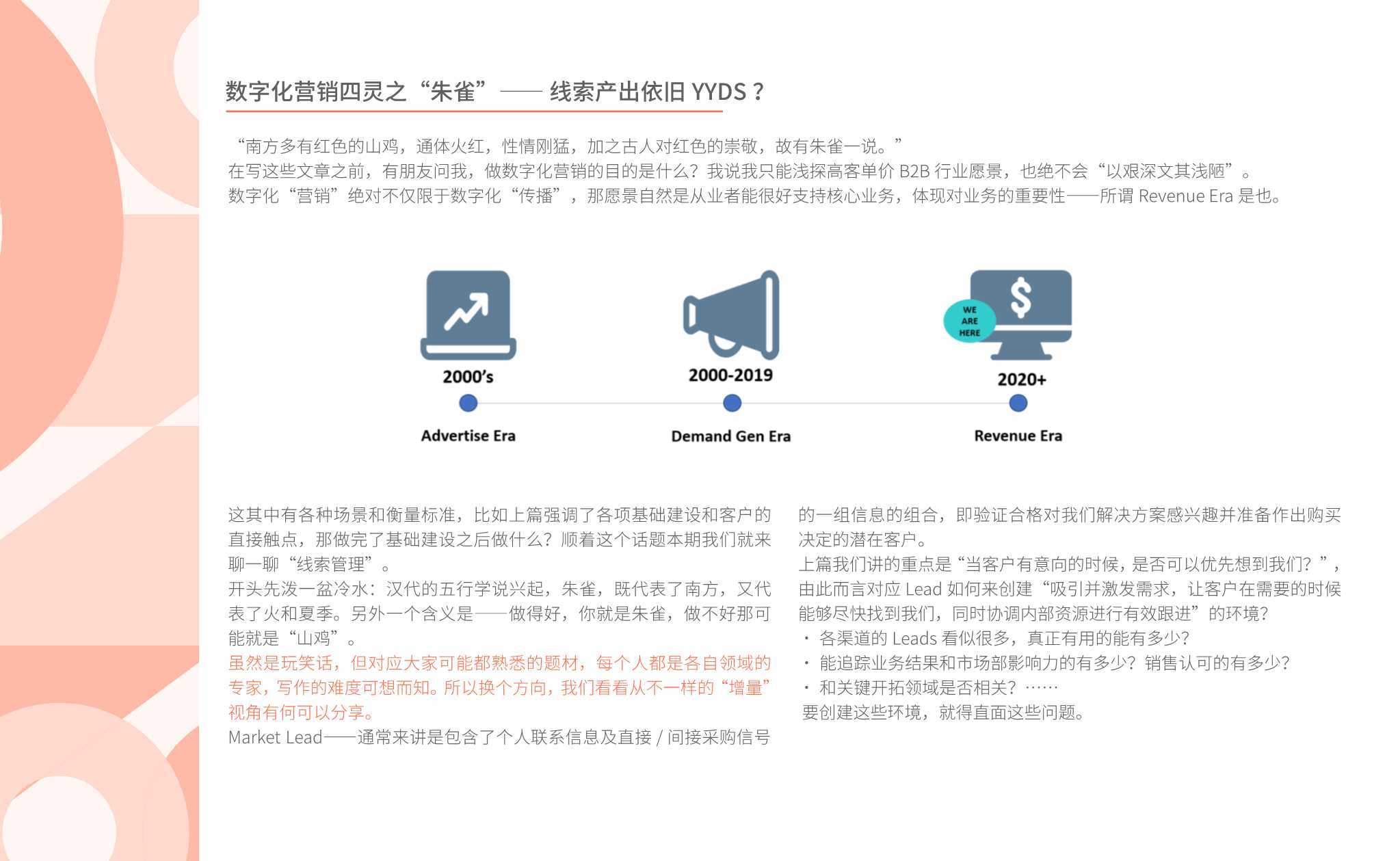Click the orange line ending with 视角有何可以分享

tap(302, 712)
